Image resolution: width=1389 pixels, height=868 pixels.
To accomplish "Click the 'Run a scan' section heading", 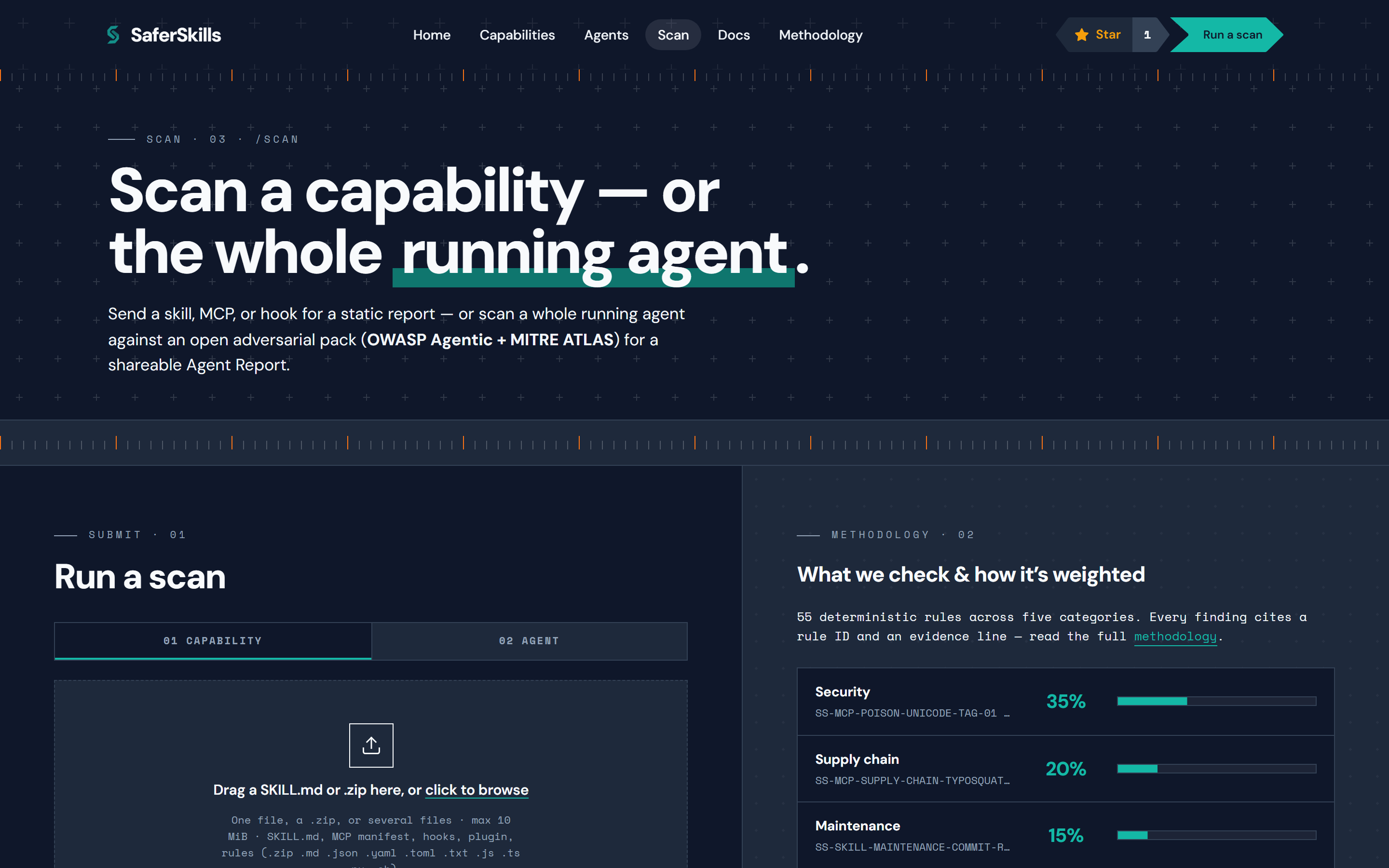I will point(140,576).
